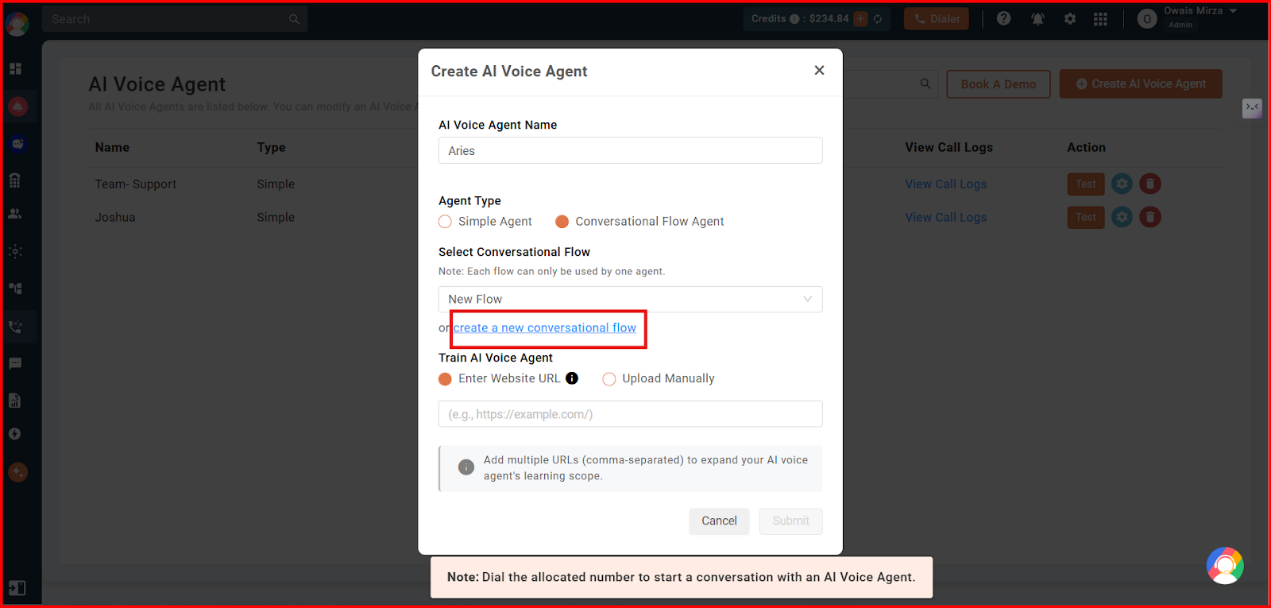Open settings for Team- Support agent
This screenshot has width=1271, height=608.
pos(1122,184)
